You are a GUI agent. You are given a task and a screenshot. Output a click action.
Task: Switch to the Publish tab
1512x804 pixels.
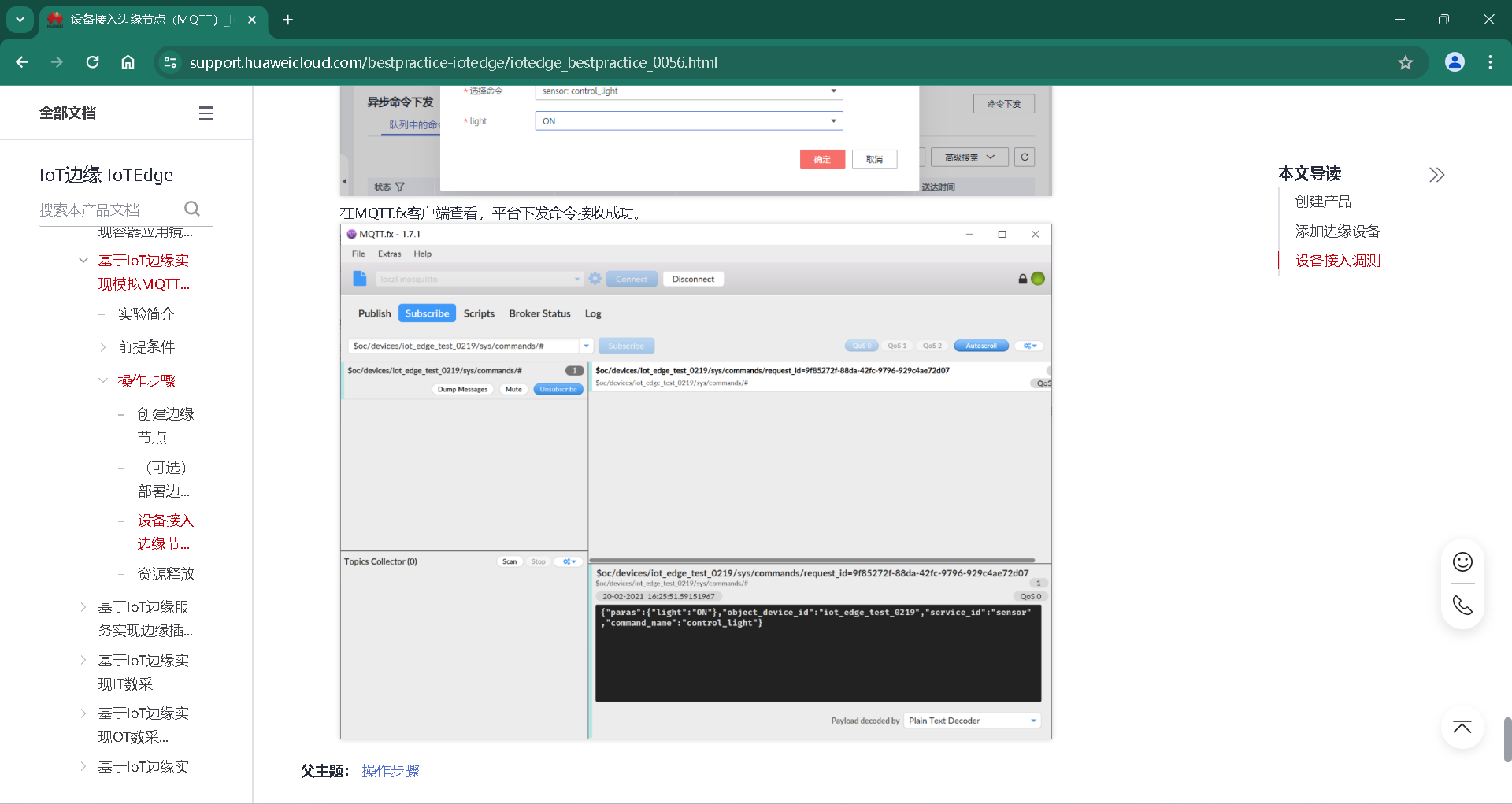click(x=374, y=313)
